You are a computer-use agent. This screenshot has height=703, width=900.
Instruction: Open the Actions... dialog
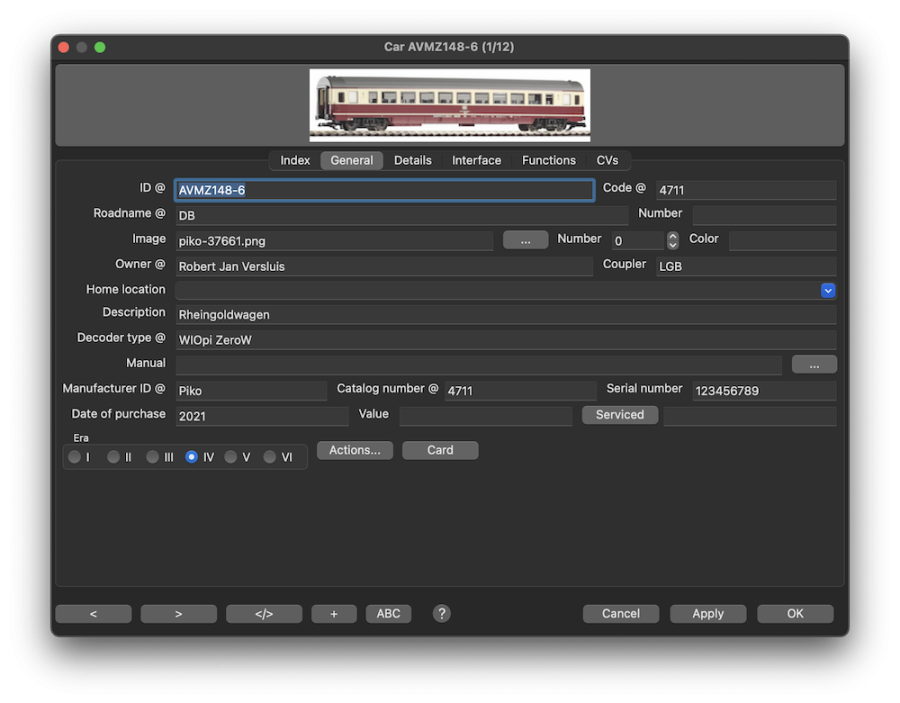(x=355, y=450)
